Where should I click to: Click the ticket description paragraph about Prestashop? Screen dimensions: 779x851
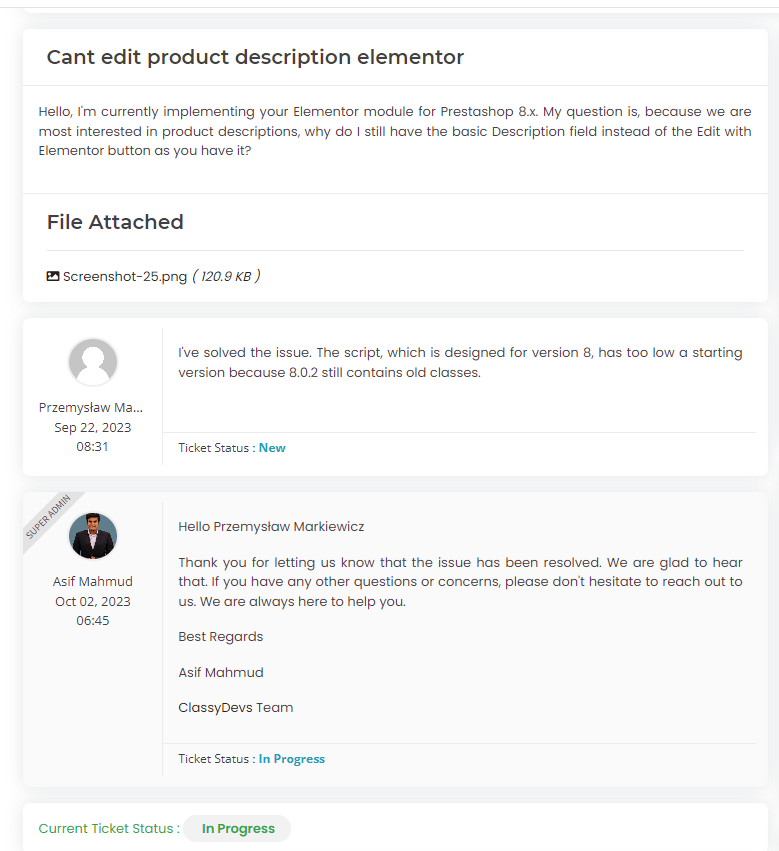coord(395,131)
